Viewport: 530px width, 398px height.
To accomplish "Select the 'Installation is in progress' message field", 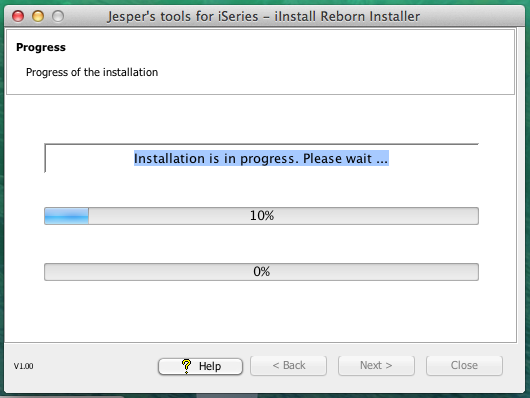I will [261, 158].
